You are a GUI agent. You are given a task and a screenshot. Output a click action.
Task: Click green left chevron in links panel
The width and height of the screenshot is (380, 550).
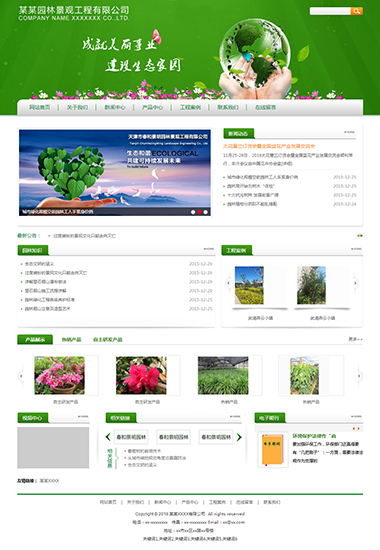[x=108, y=437]
